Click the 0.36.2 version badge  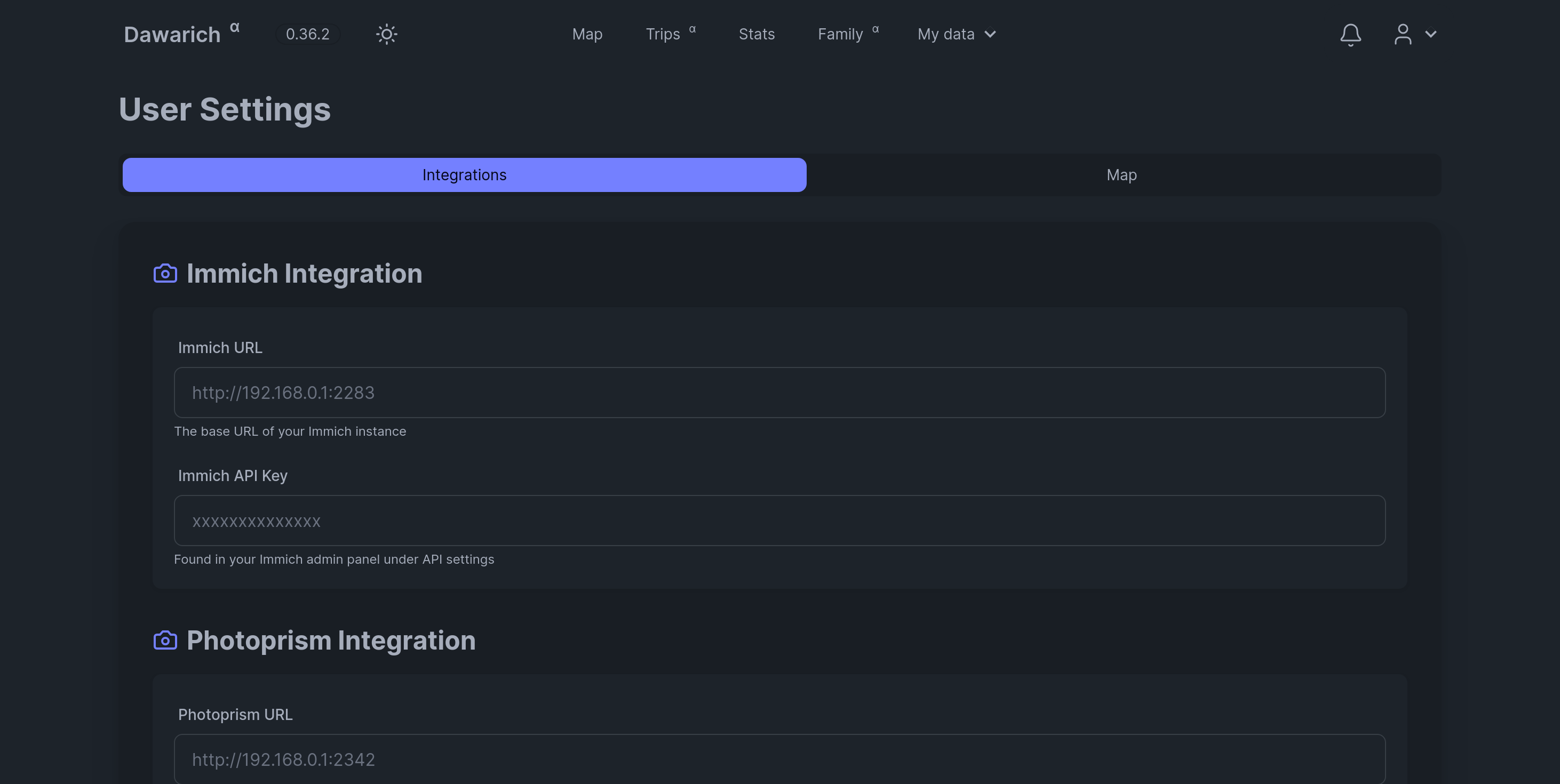(x=308, y=34)
